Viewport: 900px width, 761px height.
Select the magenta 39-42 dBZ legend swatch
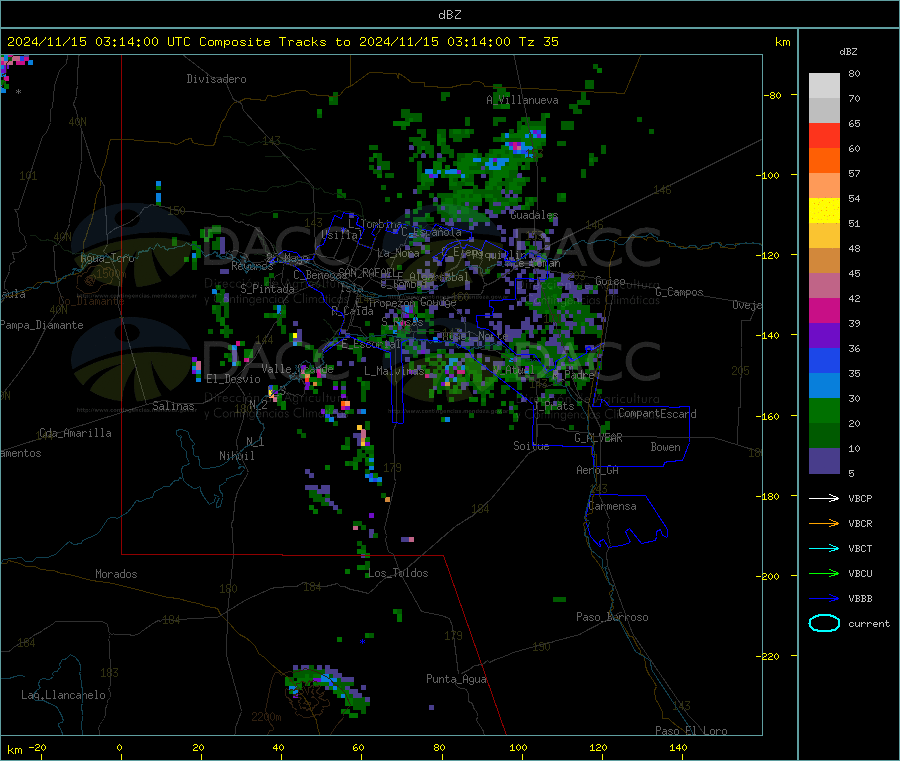click(x=824, y=310)
